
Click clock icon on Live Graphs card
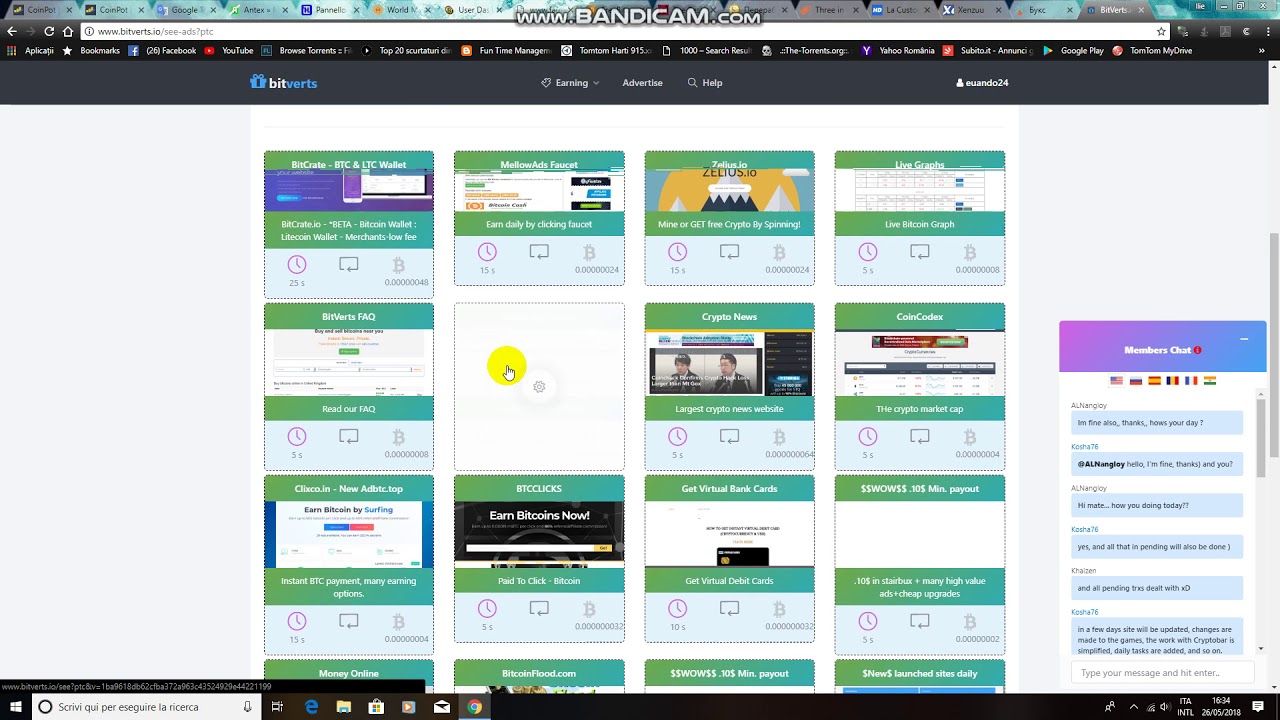(868, 252)
